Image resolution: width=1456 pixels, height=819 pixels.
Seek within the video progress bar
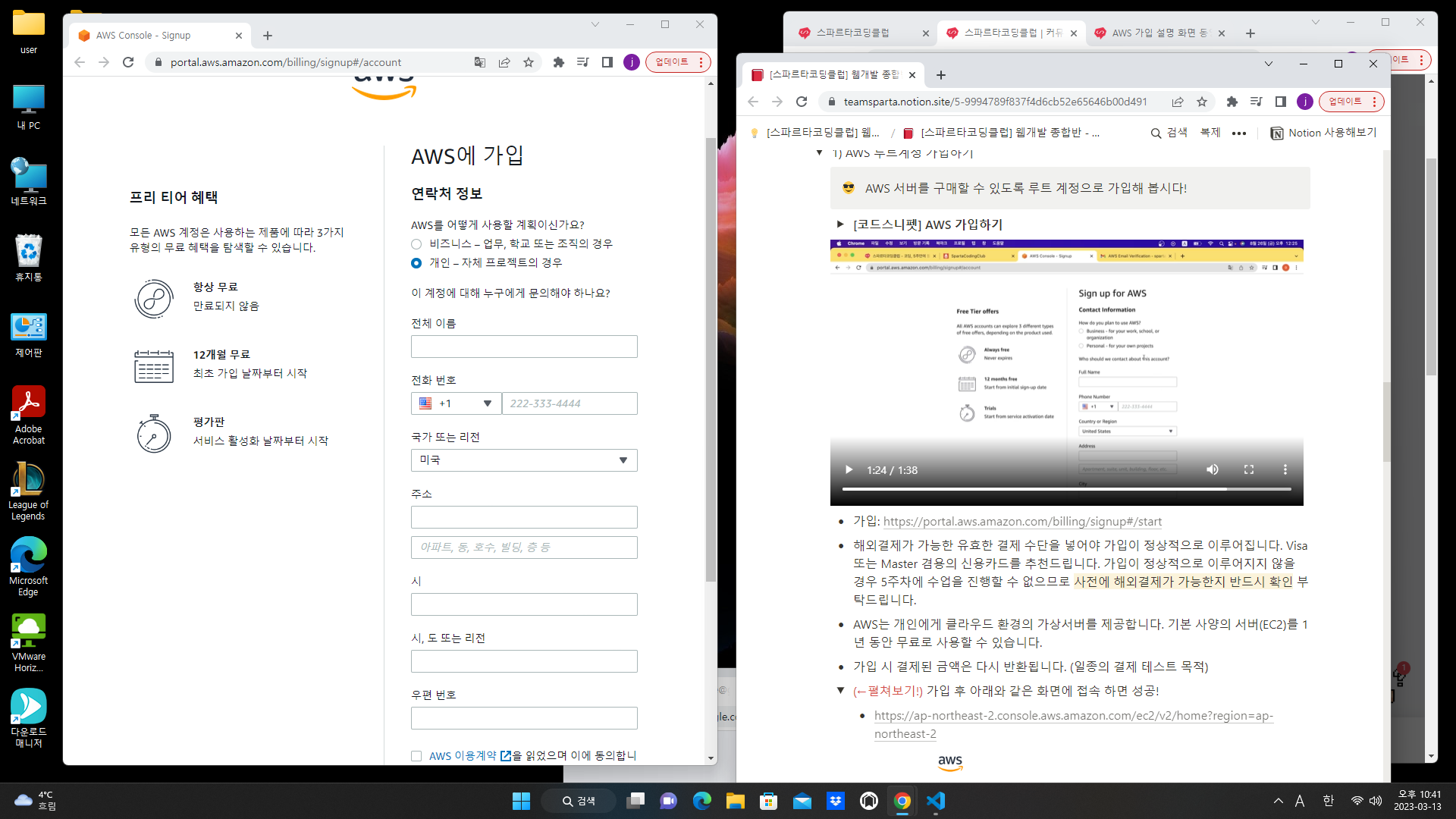(x=1066, y=489)
